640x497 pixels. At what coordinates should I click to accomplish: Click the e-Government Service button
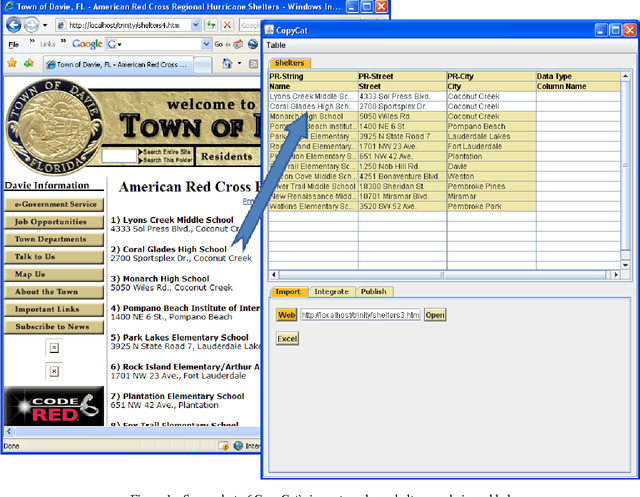[54, 204]
